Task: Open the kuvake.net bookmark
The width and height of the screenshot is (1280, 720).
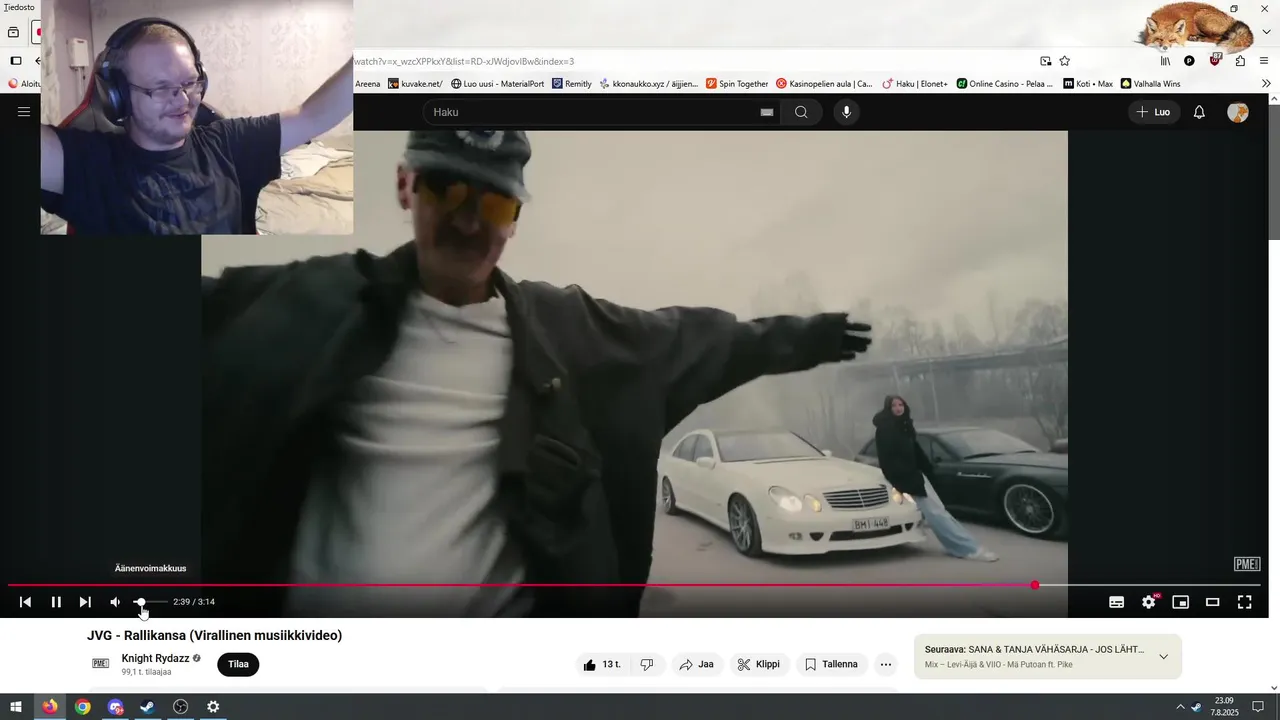Action: pyautogui.click(x=415, y=84)
